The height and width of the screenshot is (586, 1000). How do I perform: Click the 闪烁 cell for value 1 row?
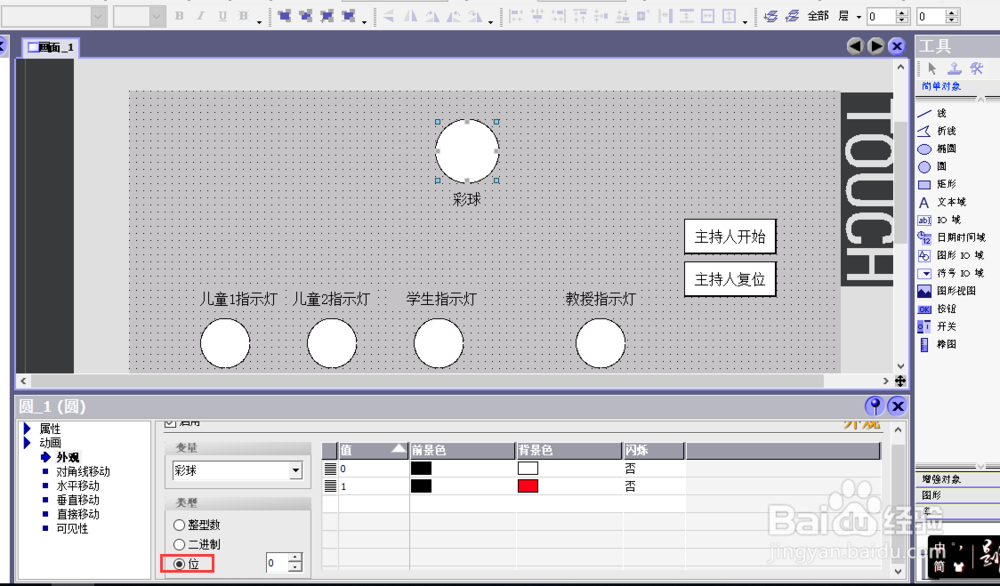click(x=653, y=487)
